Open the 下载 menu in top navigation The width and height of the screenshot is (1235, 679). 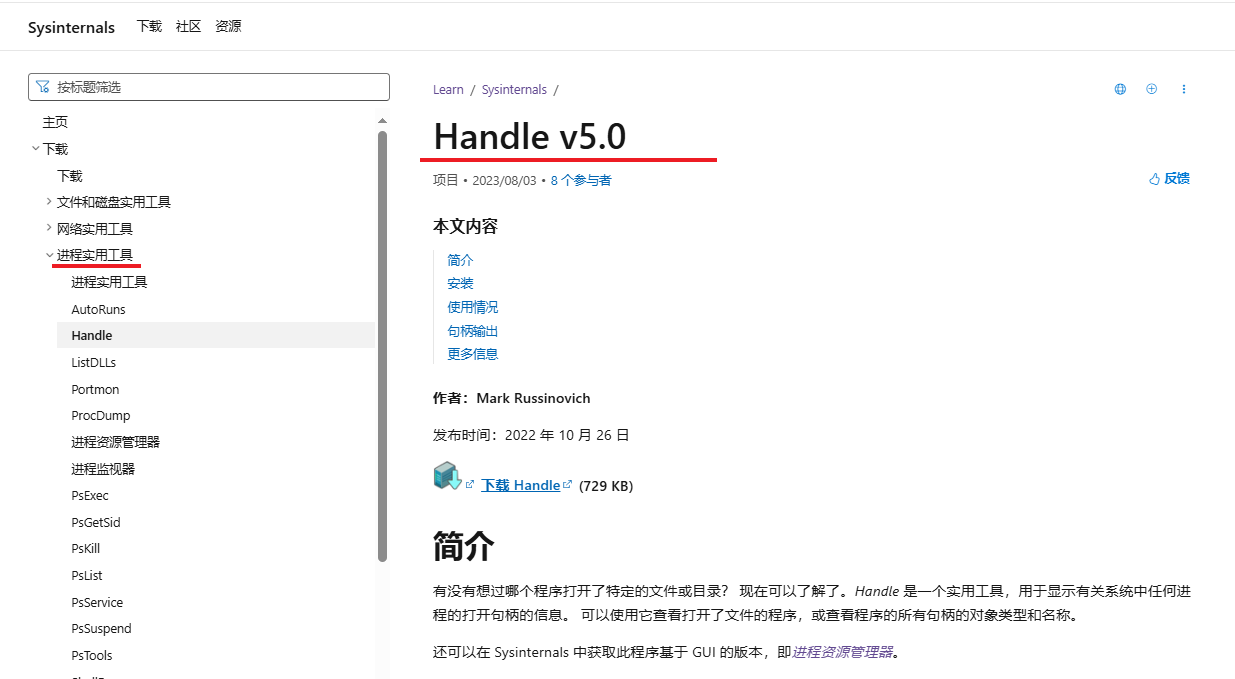coord(149,26)
